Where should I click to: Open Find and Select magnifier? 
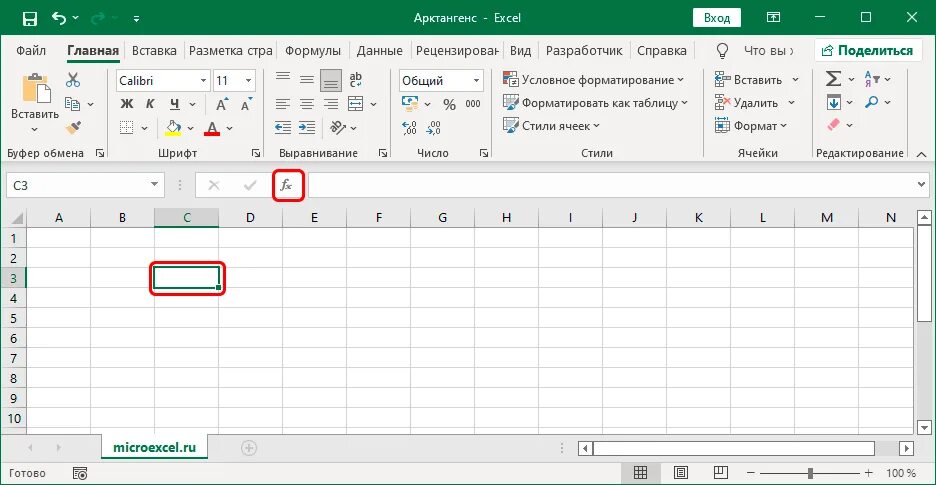pyautogui.click(x=872, y=103)
